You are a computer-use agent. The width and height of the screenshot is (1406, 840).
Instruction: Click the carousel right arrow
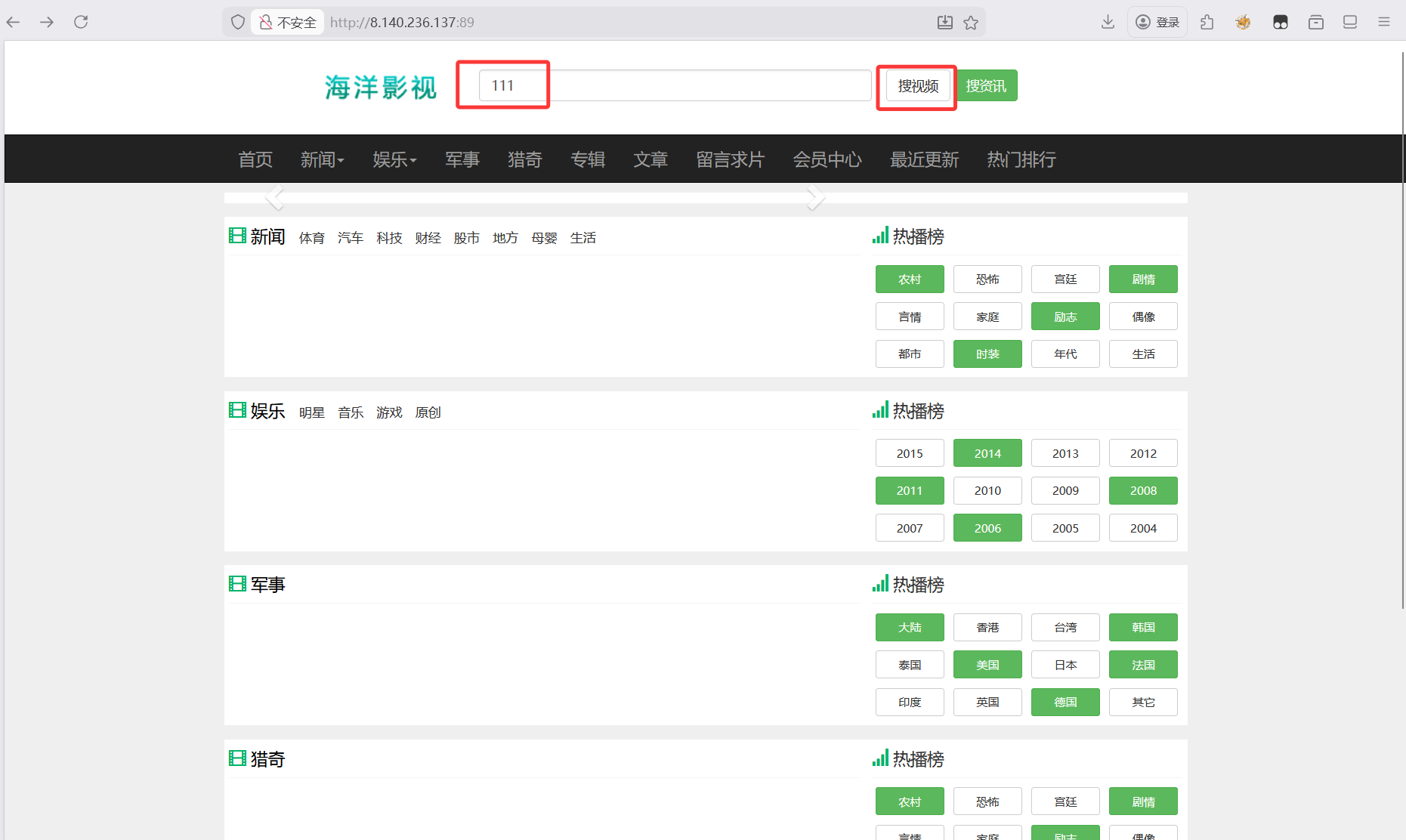(x=815, y=197)
